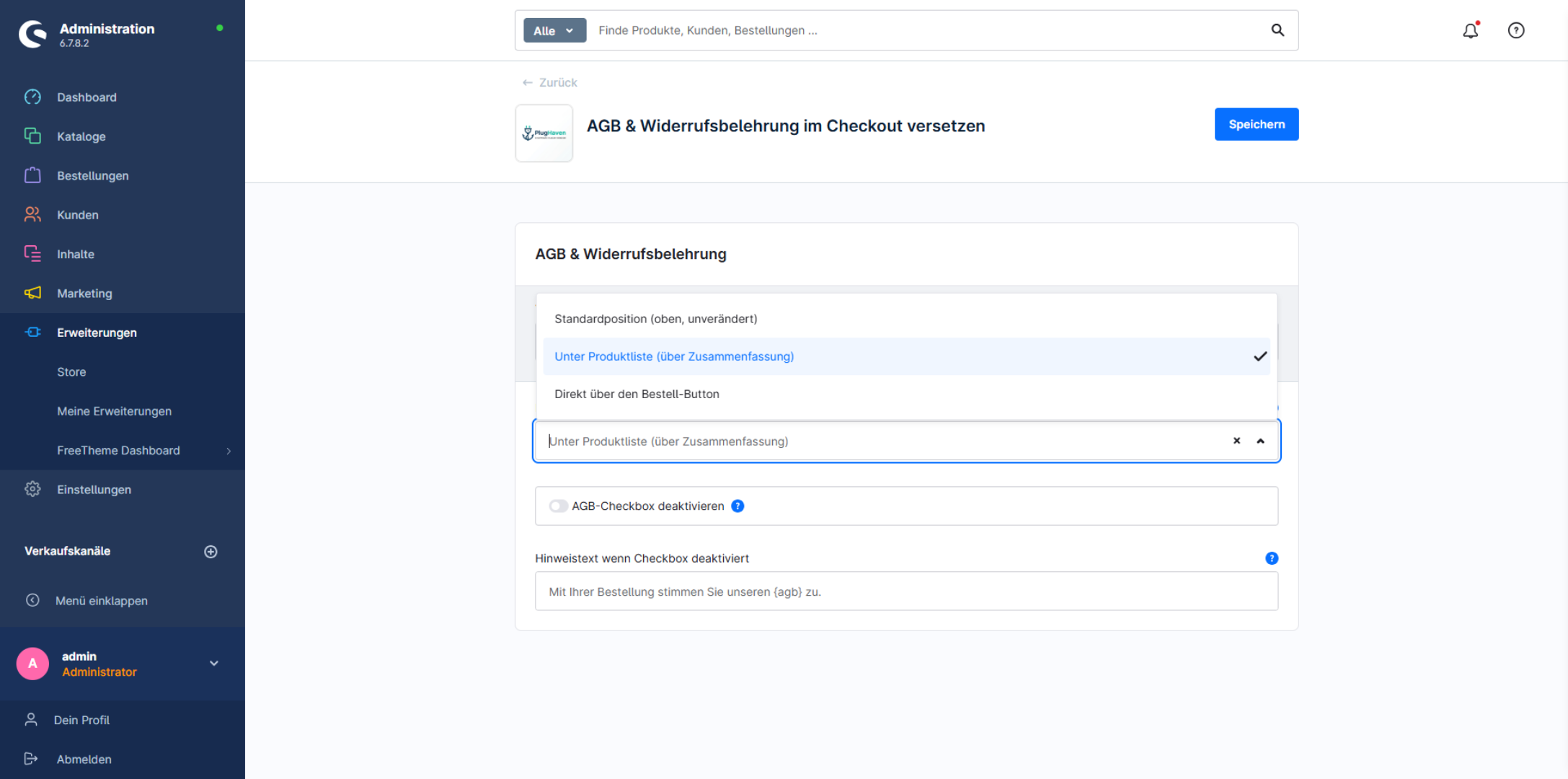Click the Menü einklappen label
Screen dimensions: 1568x779
click(101, 600)
